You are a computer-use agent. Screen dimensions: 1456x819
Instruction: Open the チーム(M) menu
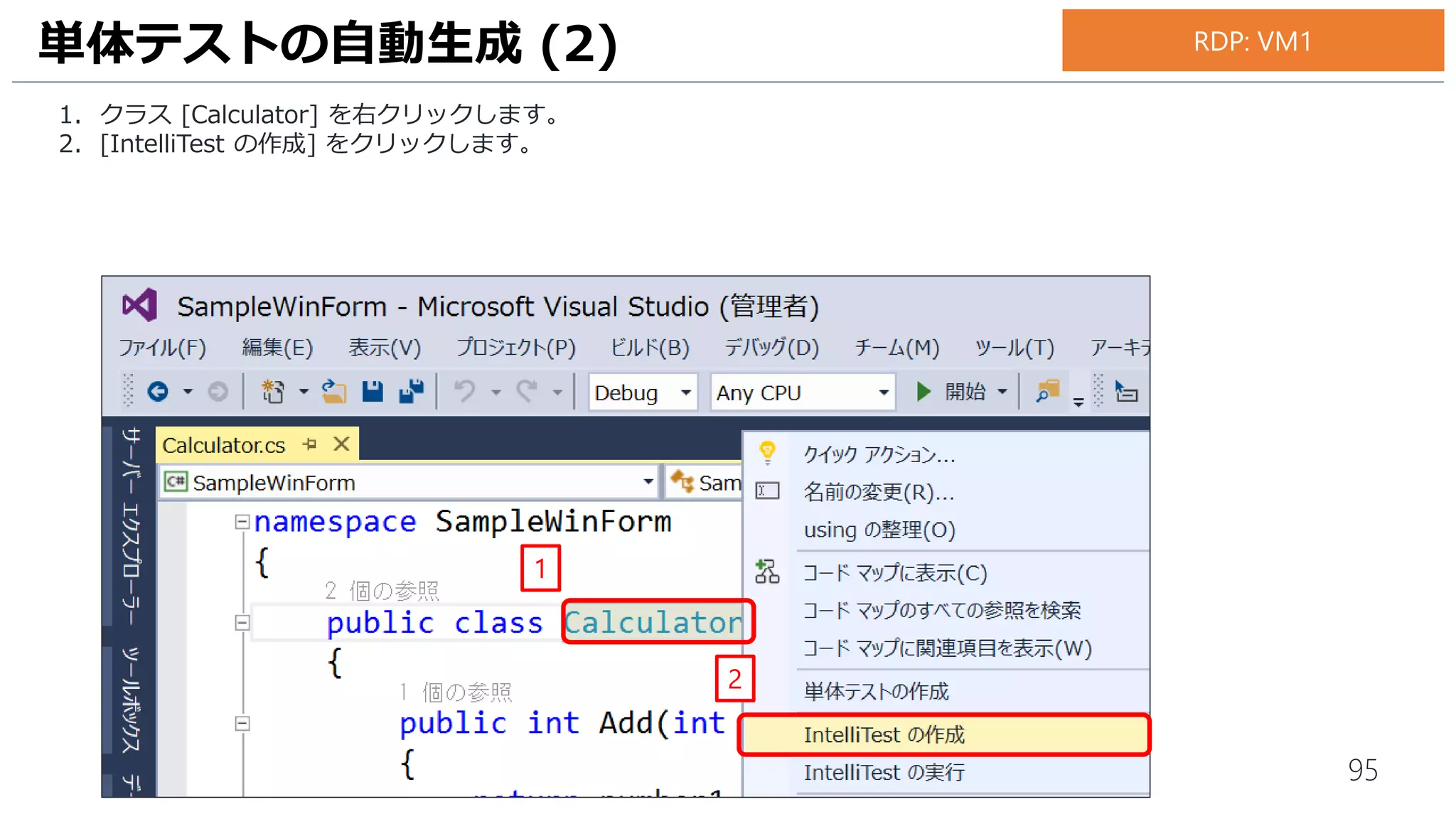click(x=897, y=348)
